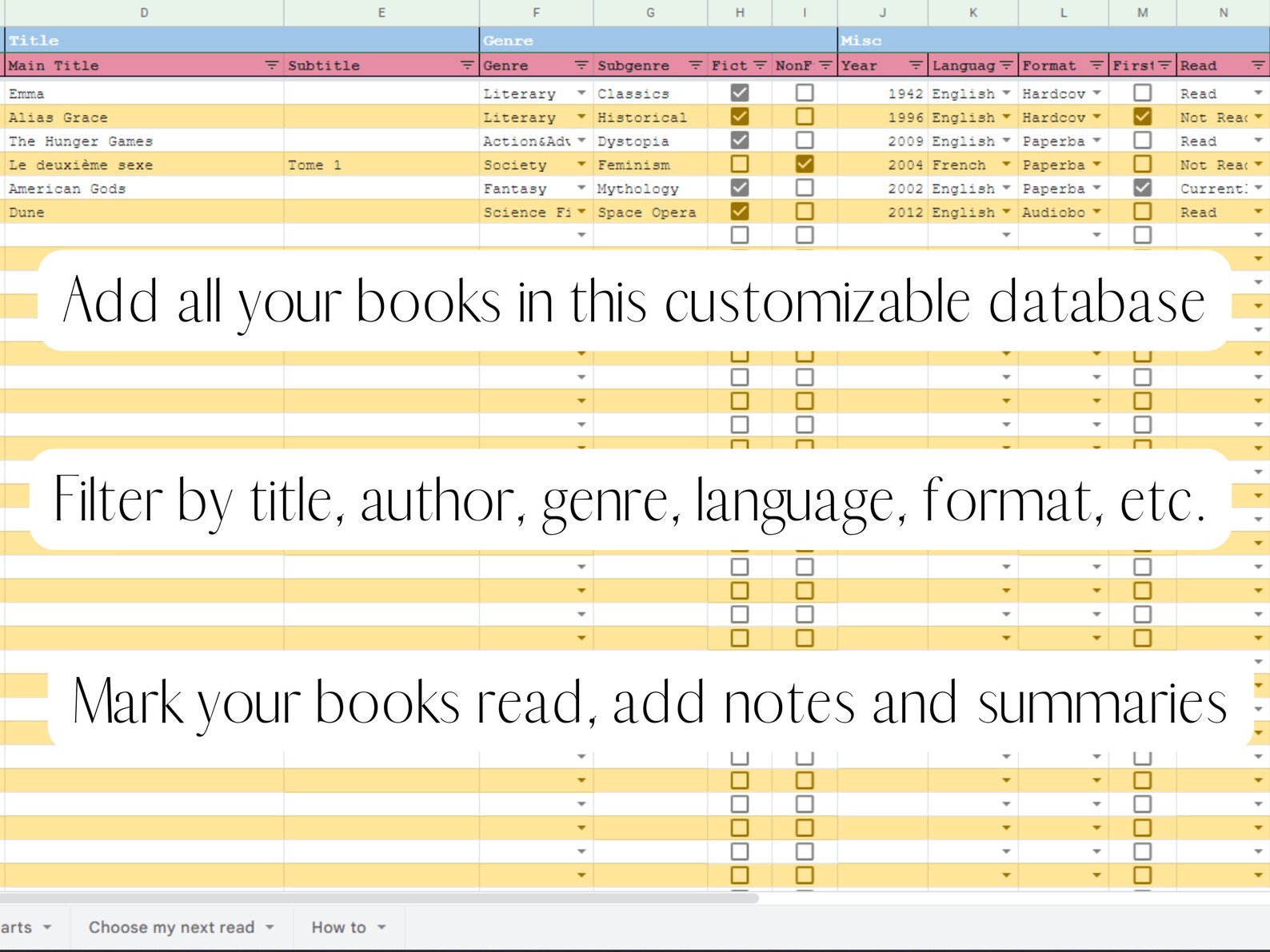Open the Main Title column filter icon
The width and height of the screenshot is (1270, 952).
click(x=272, y=66)
